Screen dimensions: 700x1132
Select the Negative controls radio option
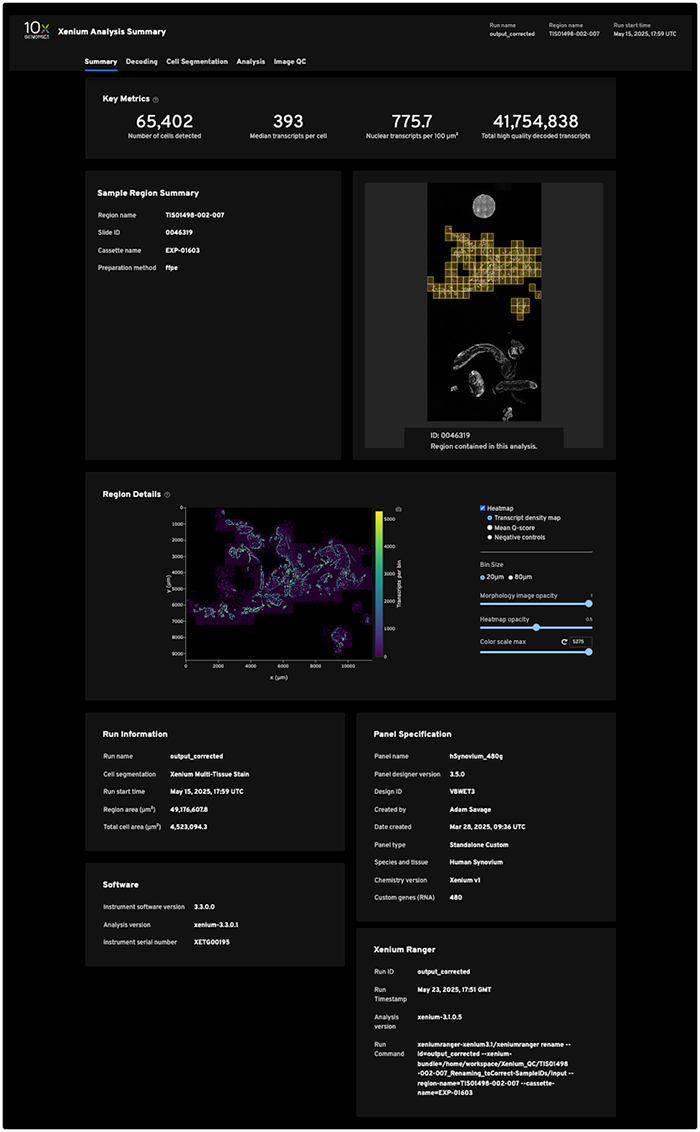tap(489, 537)
